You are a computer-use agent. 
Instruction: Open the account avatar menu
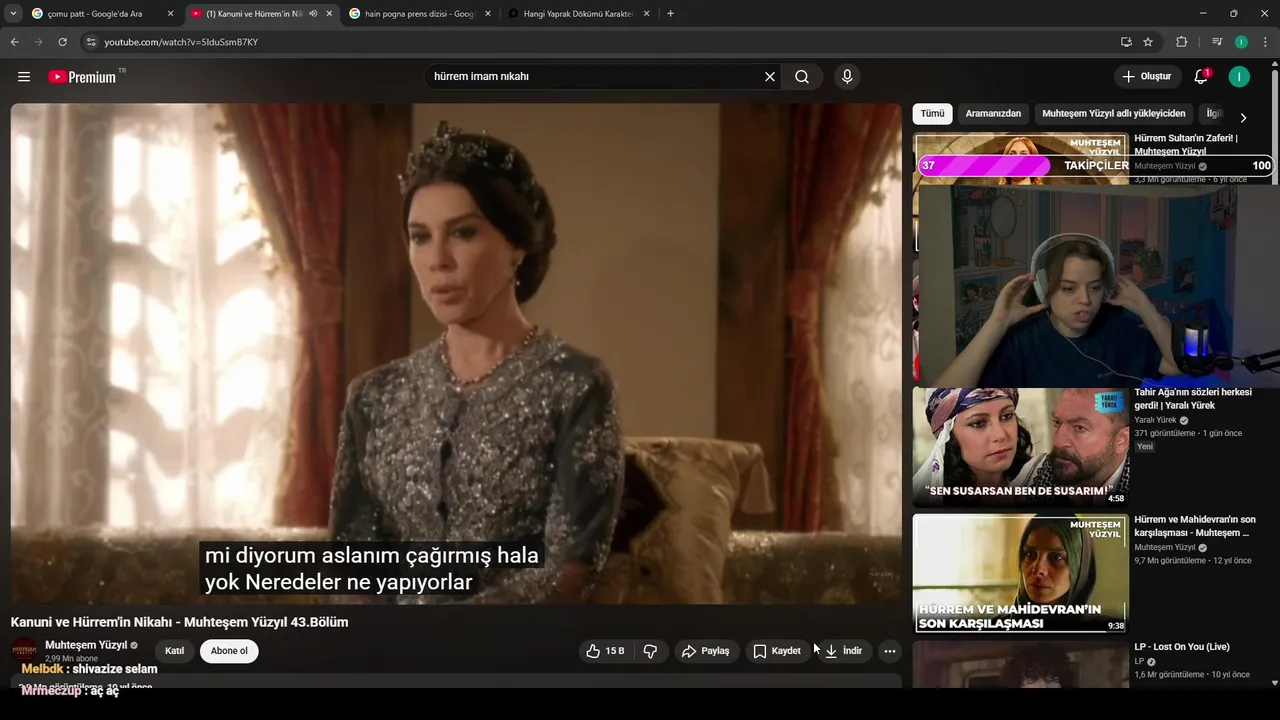point(1239,77)
